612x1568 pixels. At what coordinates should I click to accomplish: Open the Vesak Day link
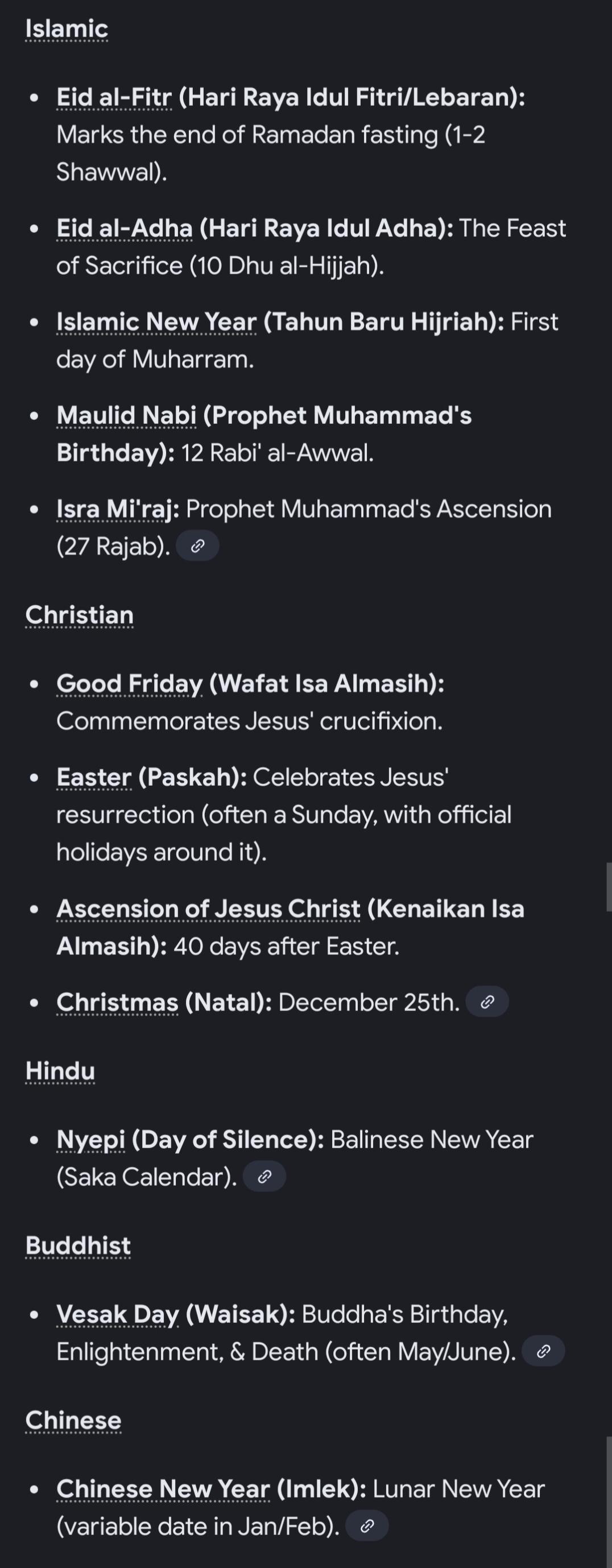(117, 1314)
